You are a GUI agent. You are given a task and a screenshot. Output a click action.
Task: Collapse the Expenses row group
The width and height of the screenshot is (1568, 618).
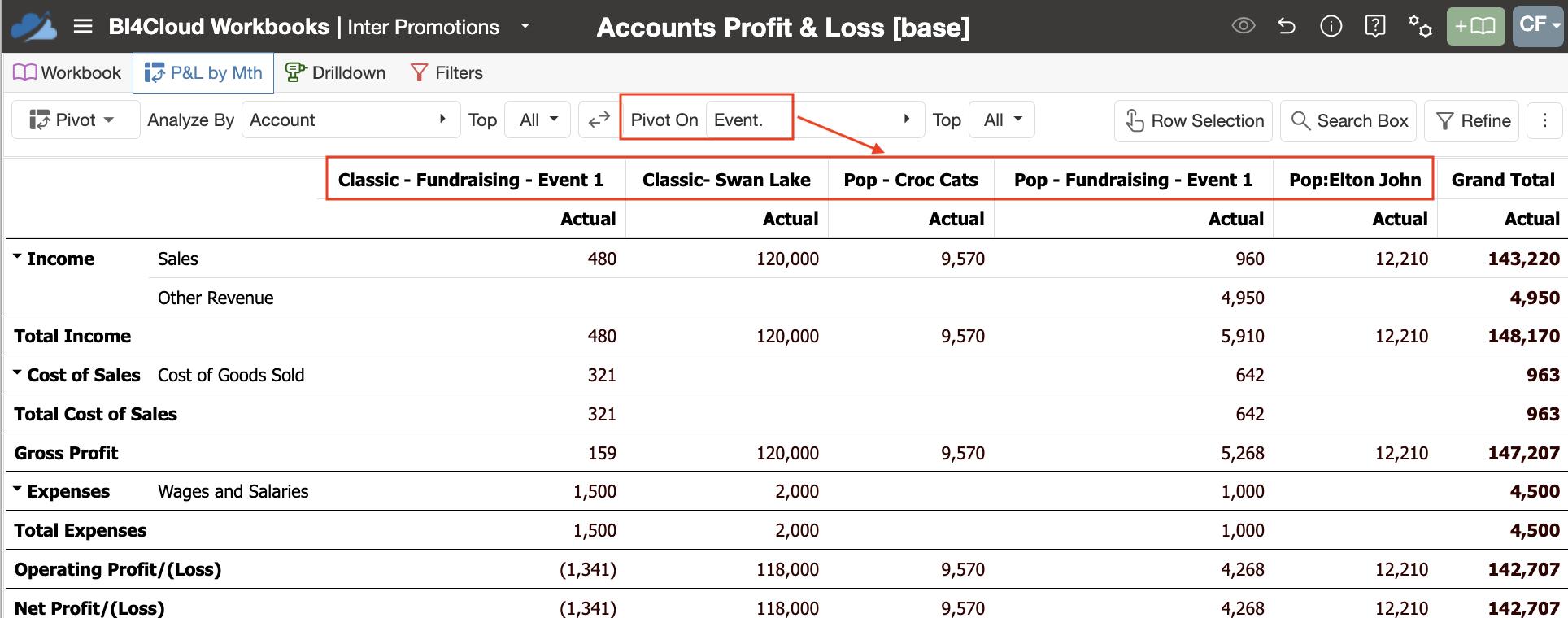click(17, 490)
